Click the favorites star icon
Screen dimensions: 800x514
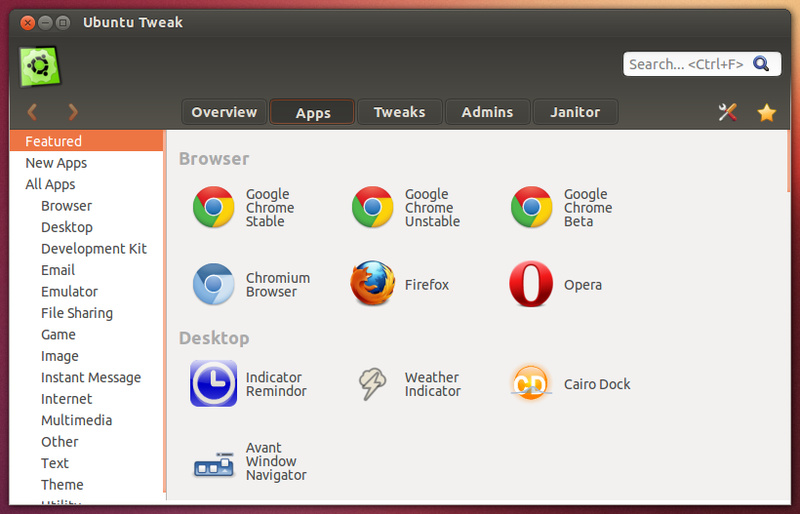(766, 112)
